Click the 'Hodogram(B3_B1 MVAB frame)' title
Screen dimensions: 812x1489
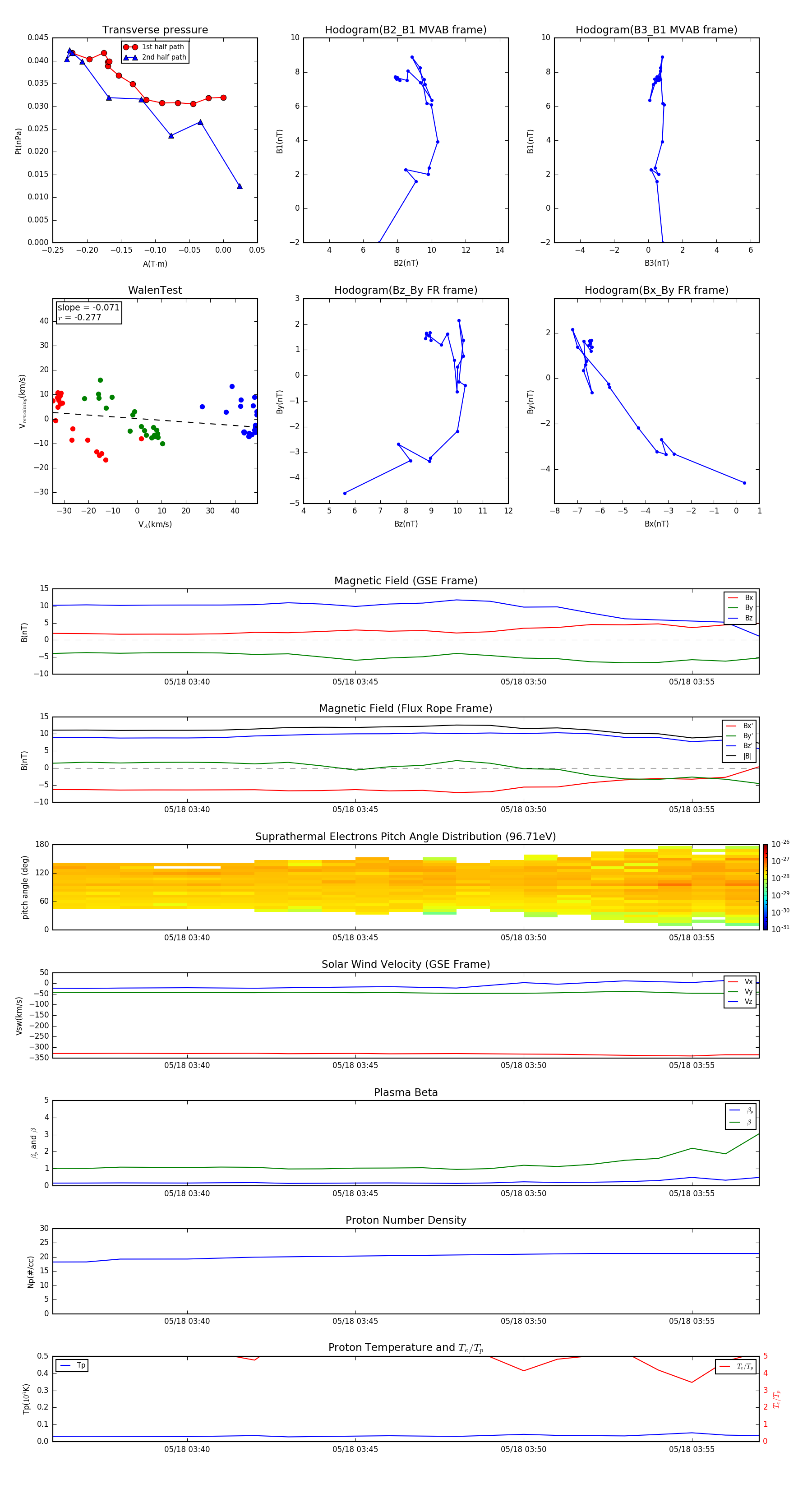point(656,29)
